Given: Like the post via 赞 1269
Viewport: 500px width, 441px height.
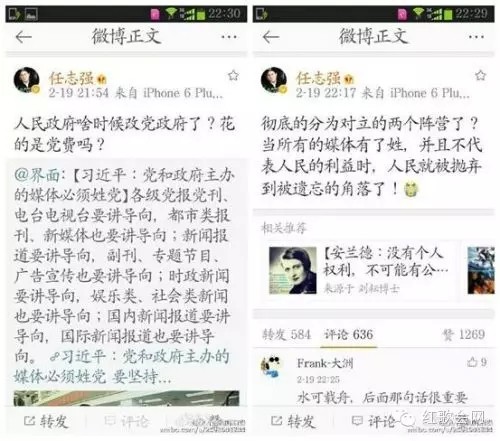Looking at the screenshot, I should click(x=463, y=334).
